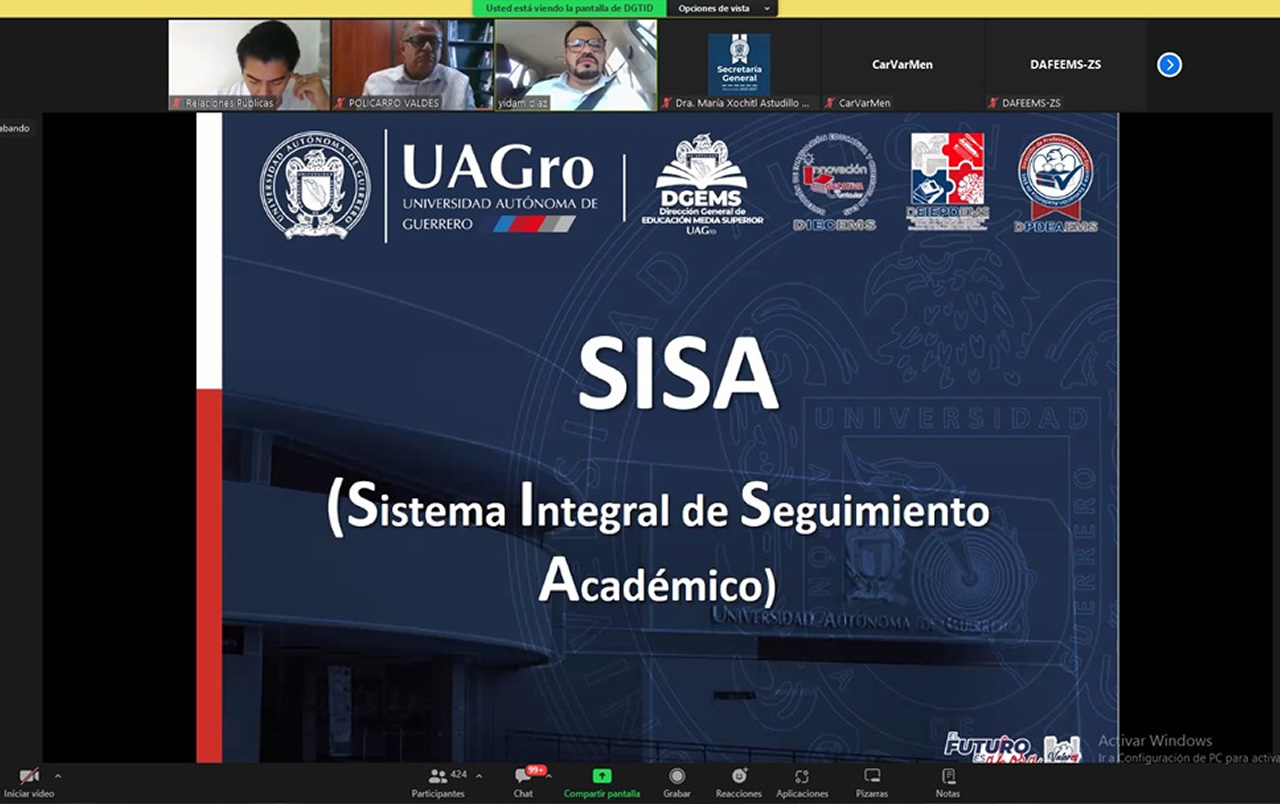1280x804 pixels.
Task: Expand the arrow next to Participantes count
Action: pyautogui.click(x=479, y=776)
